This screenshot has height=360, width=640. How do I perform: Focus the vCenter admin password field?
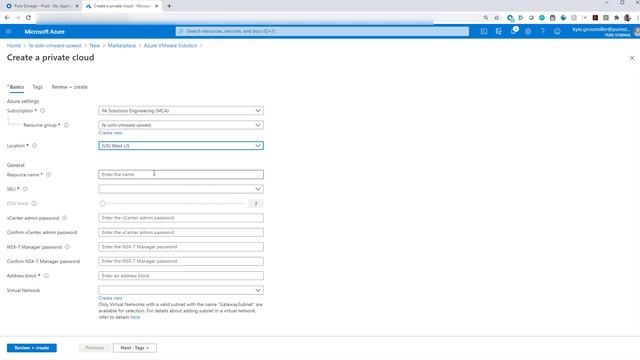pos(181,218)
